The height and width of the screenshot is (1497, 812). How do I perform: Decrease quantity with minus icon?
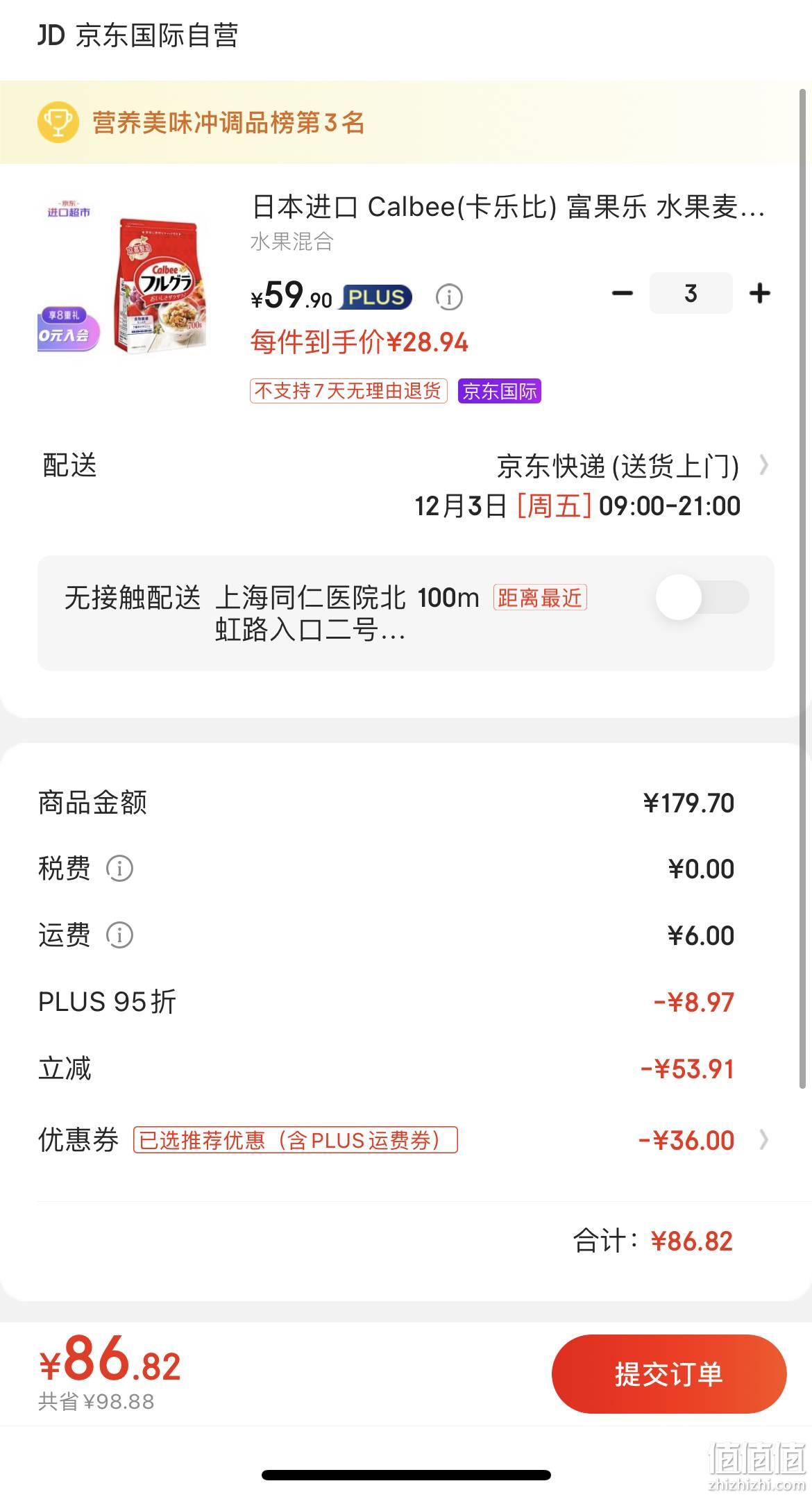click(623, 293)
